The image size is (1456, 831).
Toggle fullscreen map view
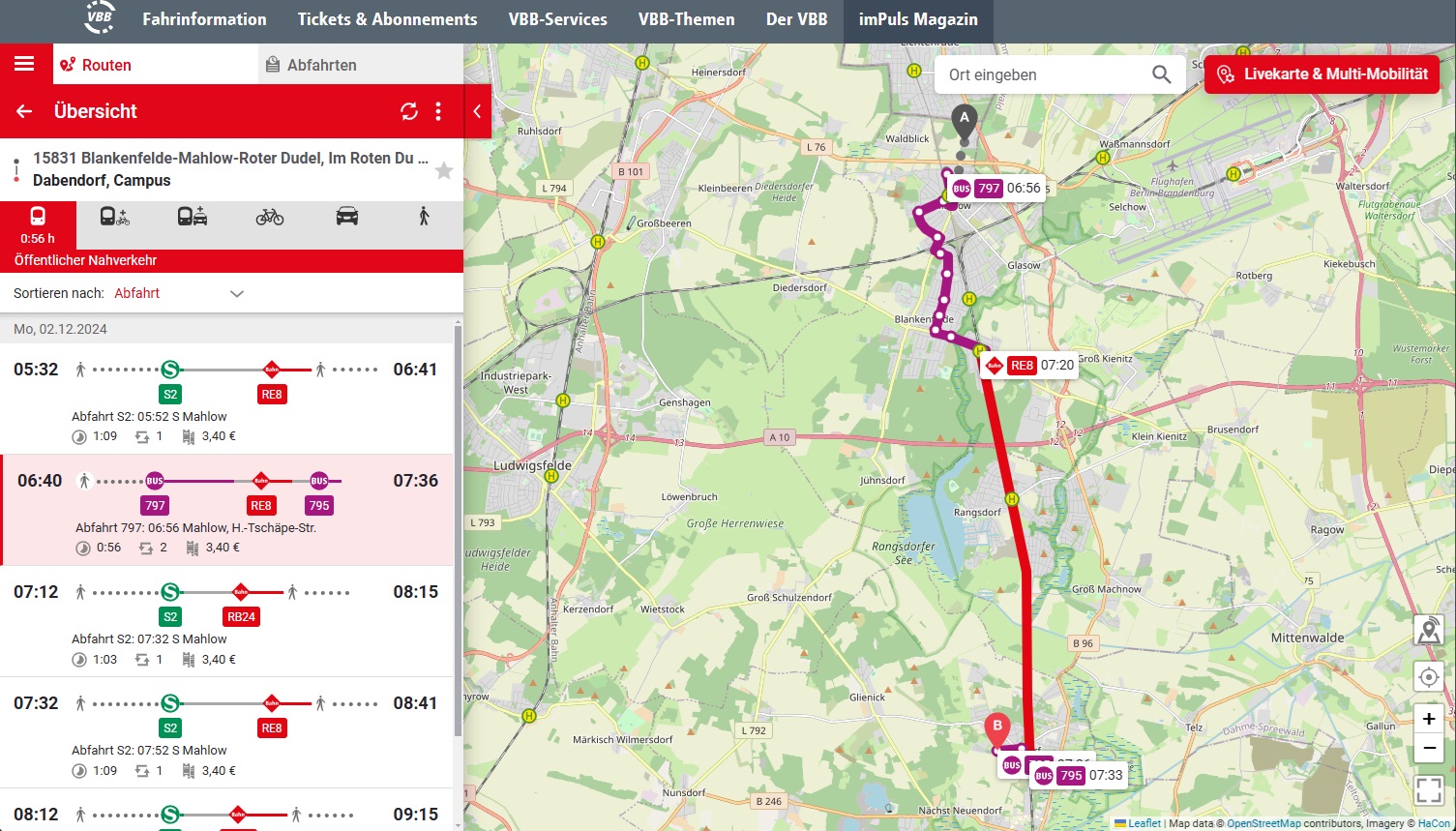click(x=1428, y=789)
